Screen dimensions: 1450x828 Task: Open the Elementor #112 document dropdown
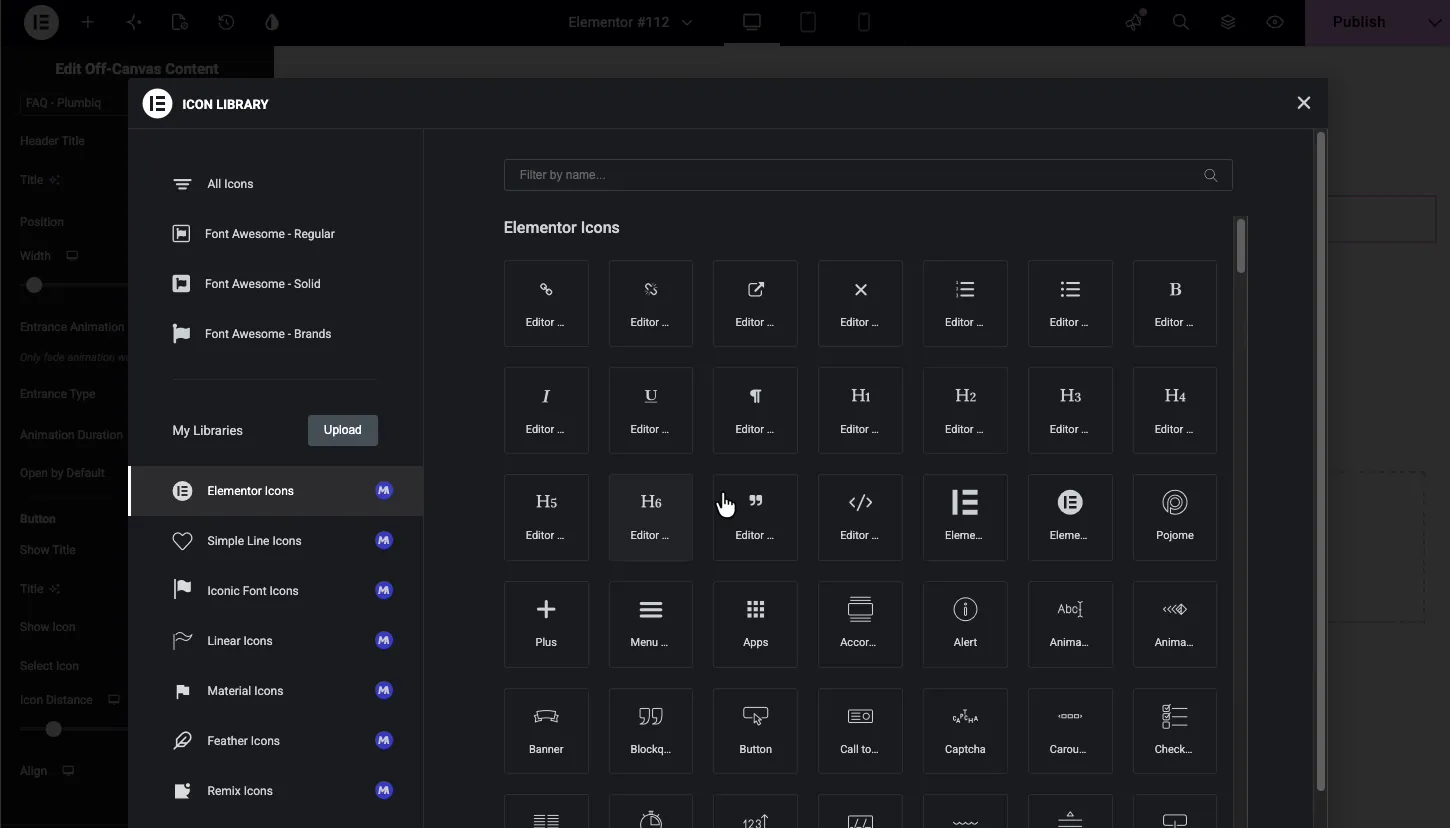630,22
